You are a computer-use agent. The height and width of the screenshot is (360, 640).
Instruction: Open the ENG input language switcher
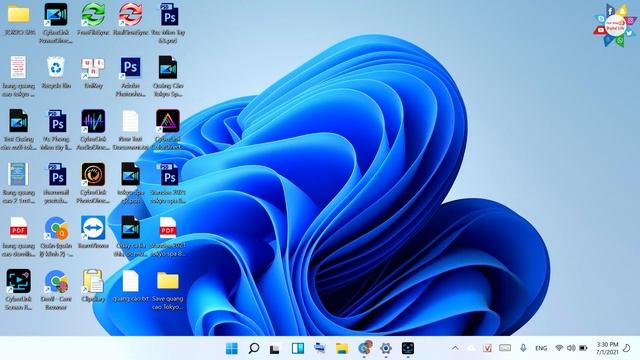pos(541,348)
